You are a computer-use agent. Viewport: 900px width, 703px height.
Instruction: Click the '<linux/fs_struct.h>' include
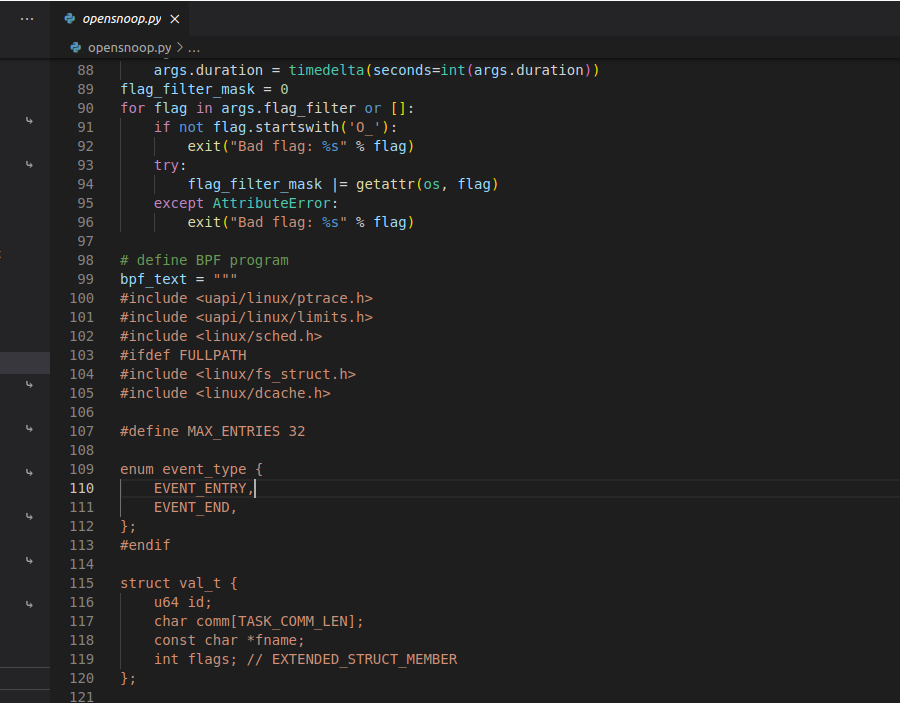coord(276,374)
